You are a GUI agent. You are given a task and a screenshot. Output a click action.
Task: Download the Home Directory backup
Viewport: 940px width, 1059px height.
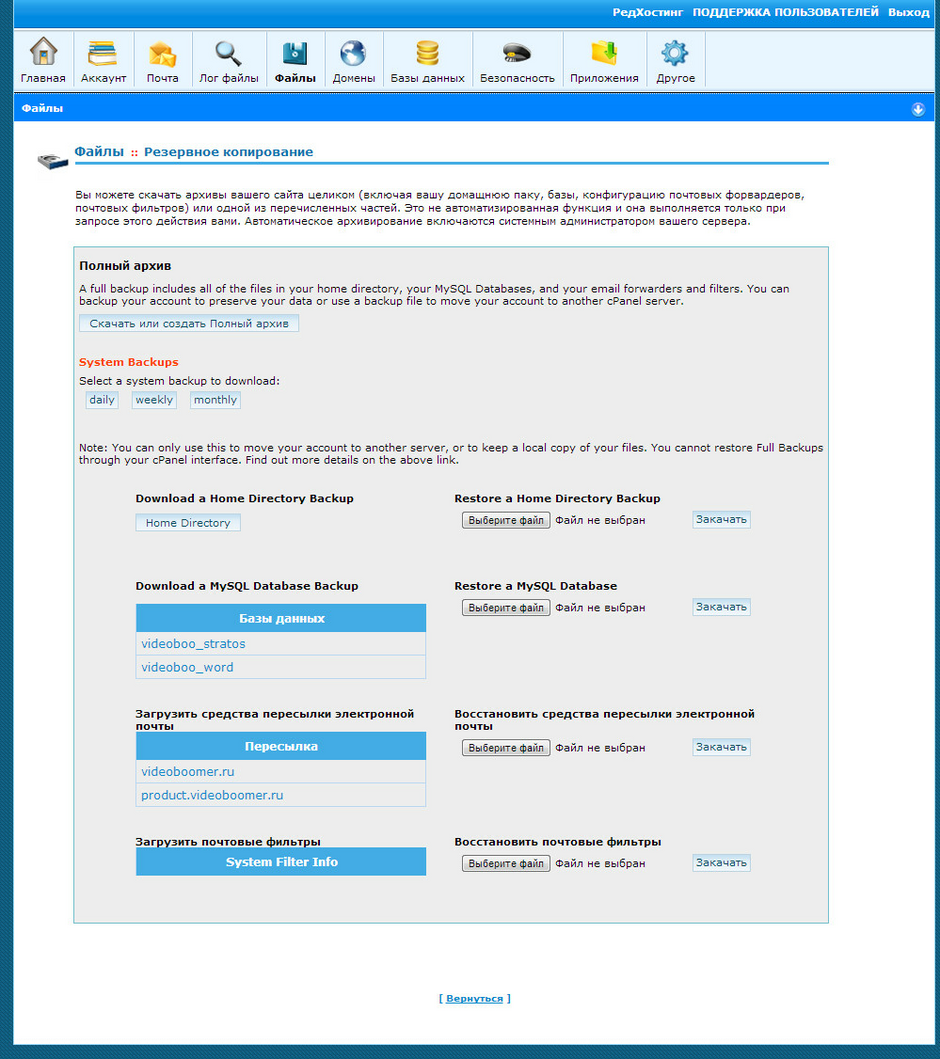point(188,523)
